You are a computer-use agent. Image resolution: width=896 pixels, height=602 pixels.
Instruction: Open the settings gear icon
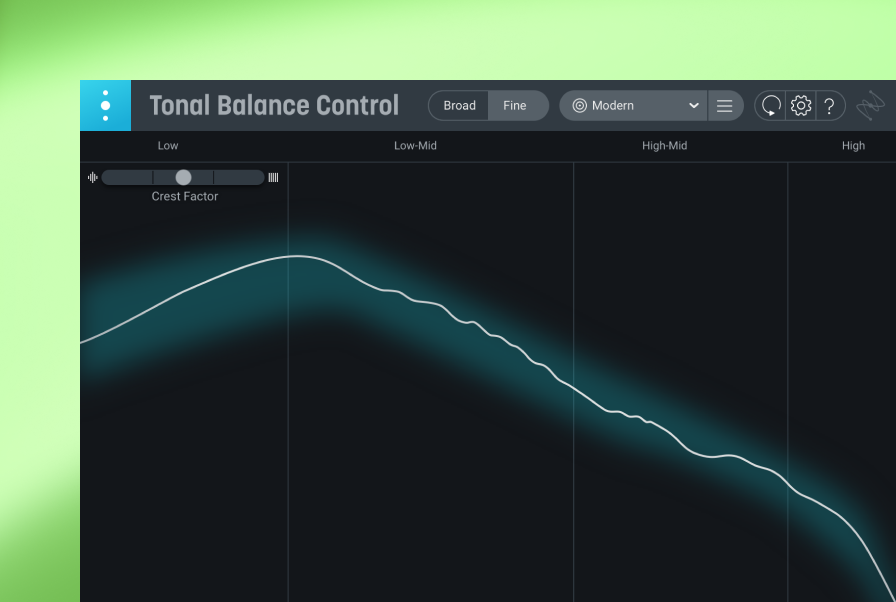click(x=800, y=105)
